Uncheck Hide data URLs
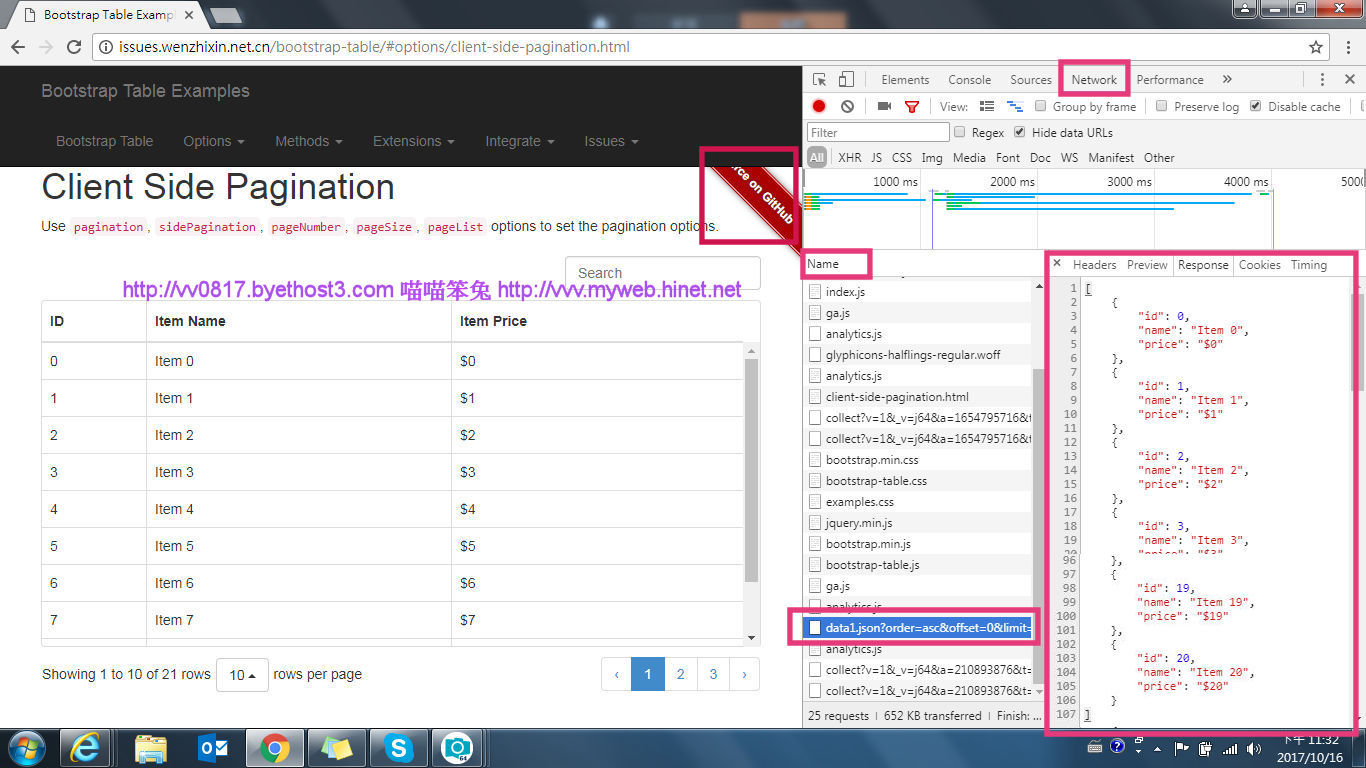This screenshot has height=768, width=1366. point(1020,132)
